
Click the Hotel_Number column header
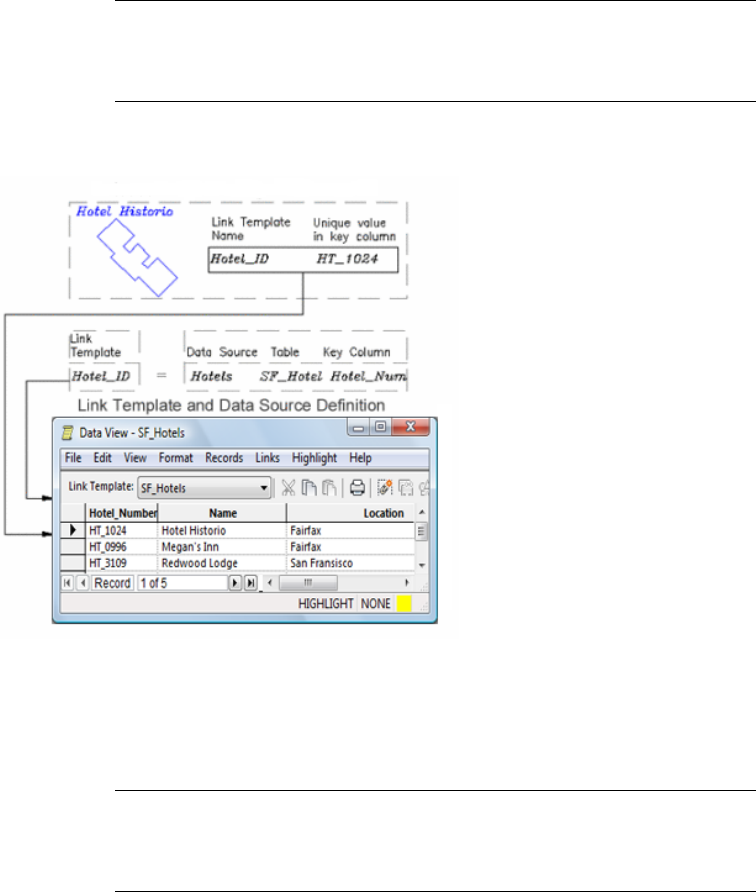coord(122,513)
